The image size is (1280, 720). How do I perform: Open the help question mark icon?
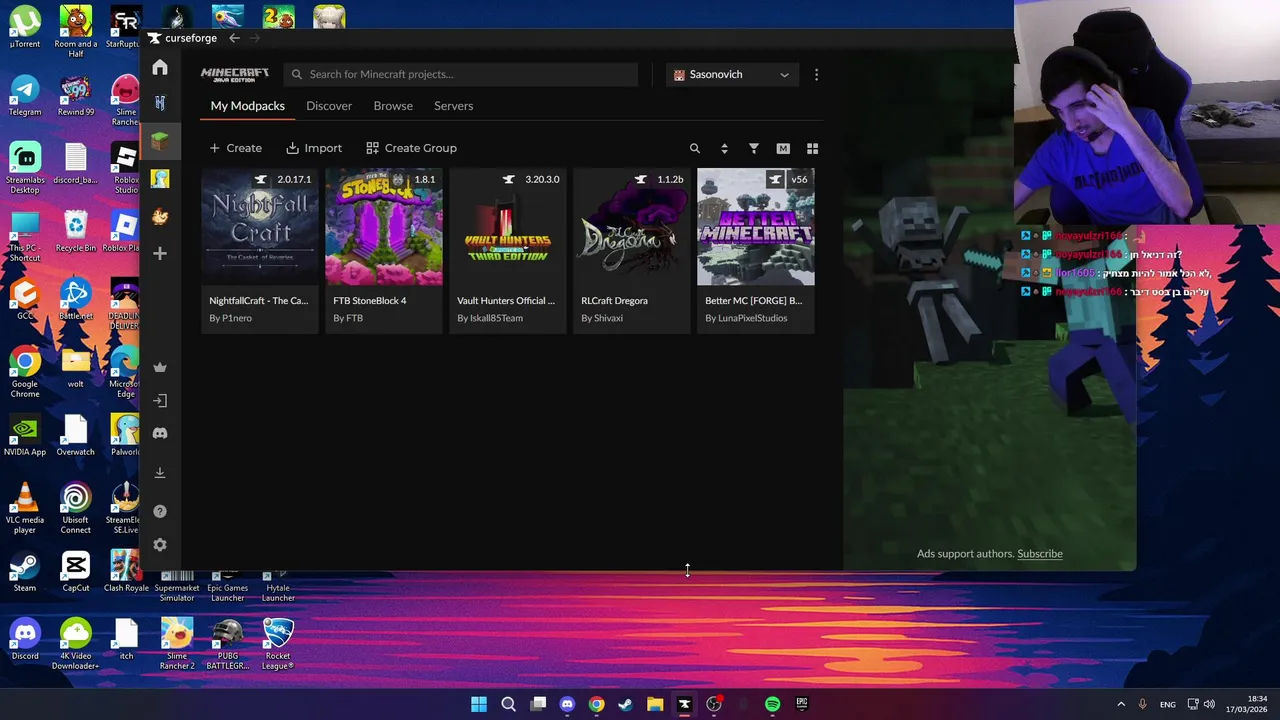pos(160,511)
